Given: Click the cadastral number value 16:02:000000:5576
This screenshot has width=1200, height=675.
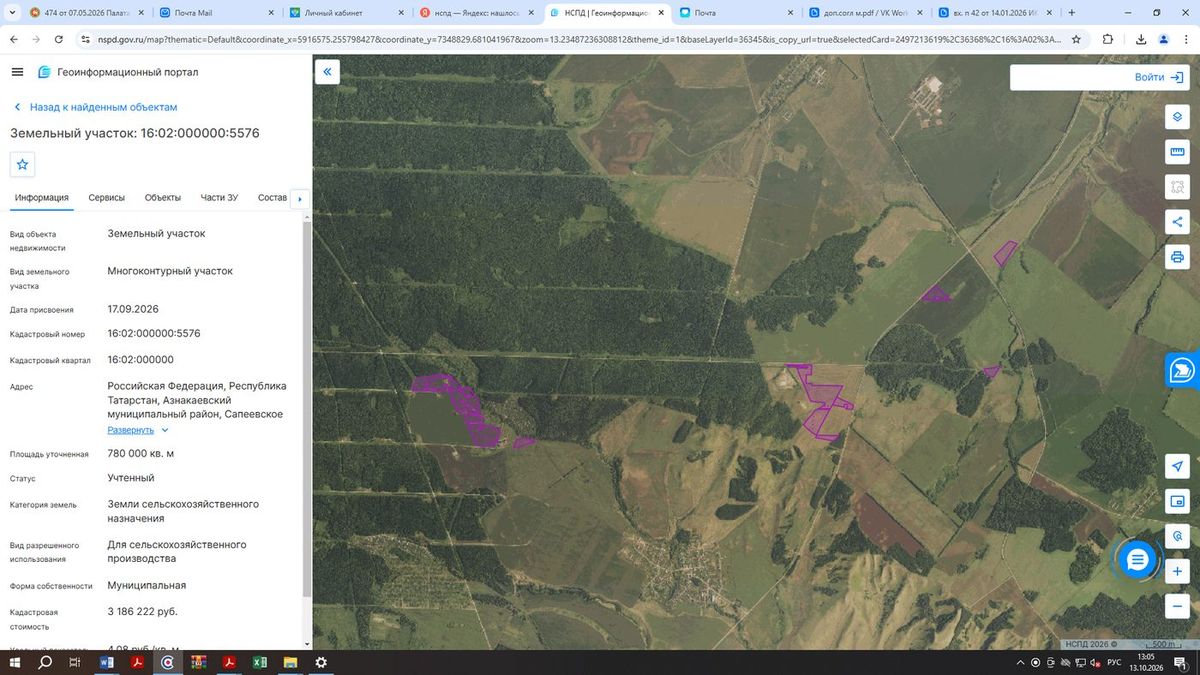Looking at the screenshot, I should pos(154,333).
